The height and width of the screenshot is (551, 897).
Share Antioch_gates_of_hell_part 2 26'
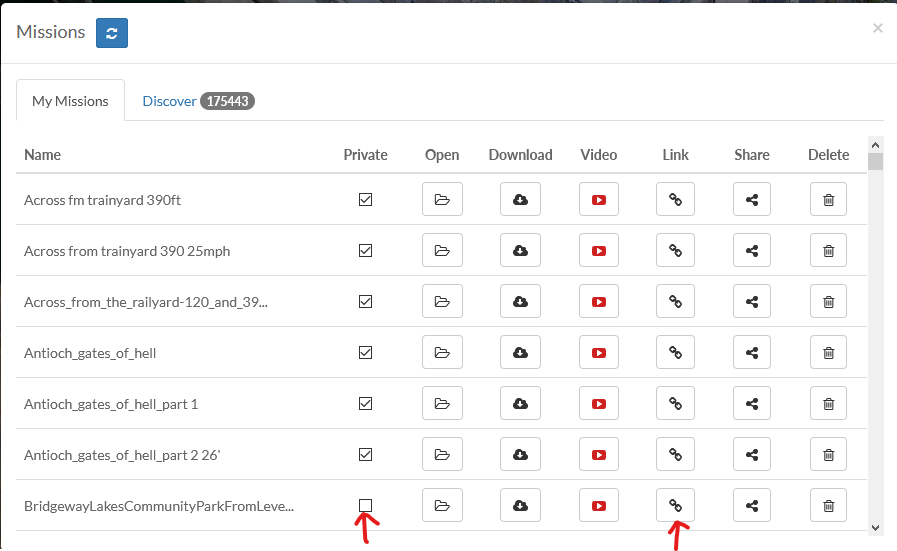[752, 454]
